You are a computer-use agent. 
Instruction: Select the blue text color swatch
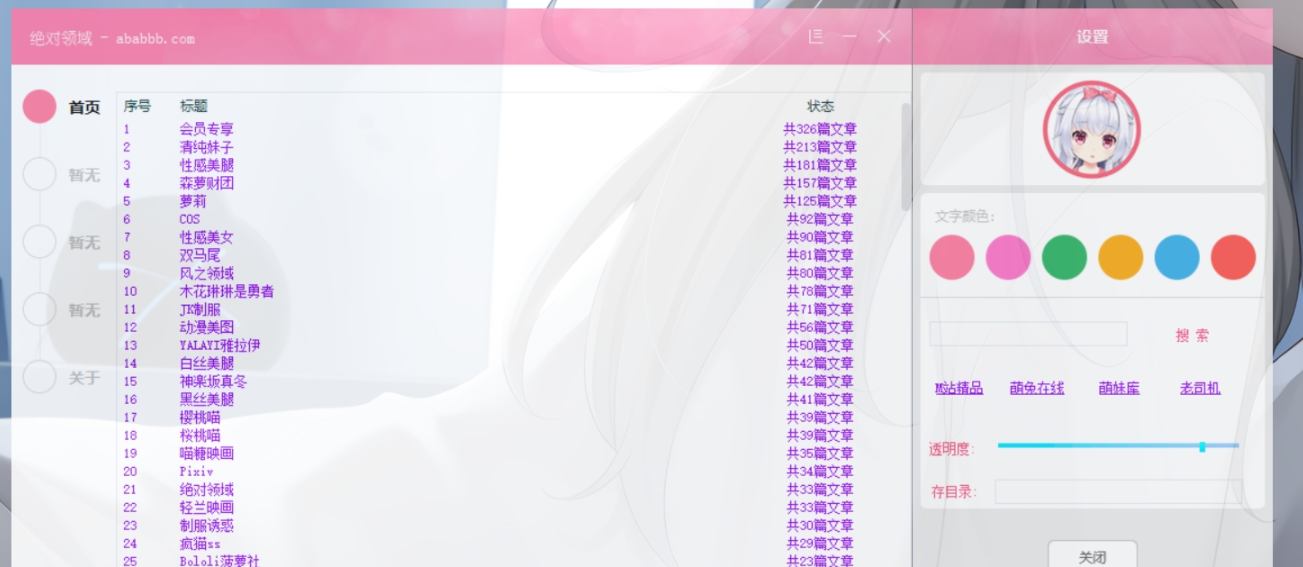click(1177, 258)
